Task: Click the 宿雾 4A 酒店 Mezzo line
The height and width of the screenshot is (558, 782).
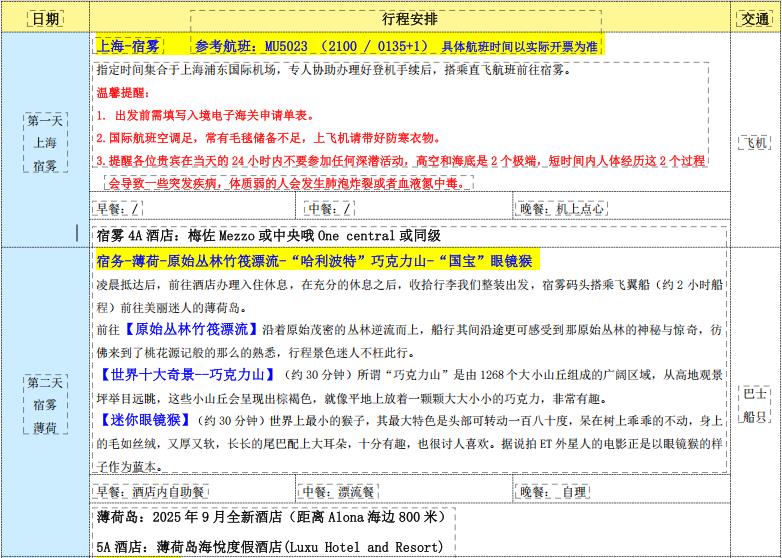Action: [x=269, y=236]
